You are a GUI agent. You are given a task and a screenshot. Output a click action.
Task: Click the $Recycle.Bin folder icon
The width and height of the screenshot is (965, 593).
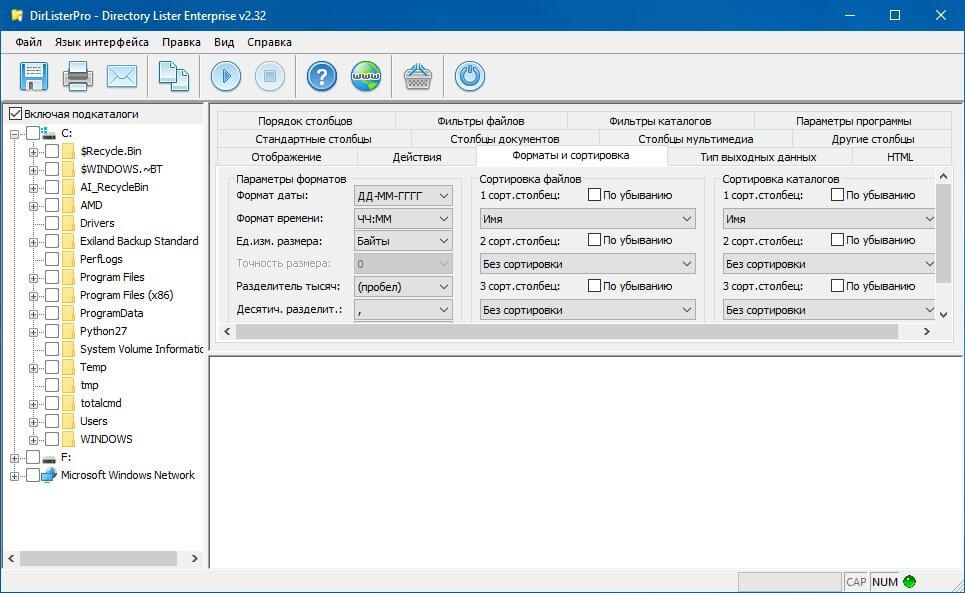coord(68,151)
